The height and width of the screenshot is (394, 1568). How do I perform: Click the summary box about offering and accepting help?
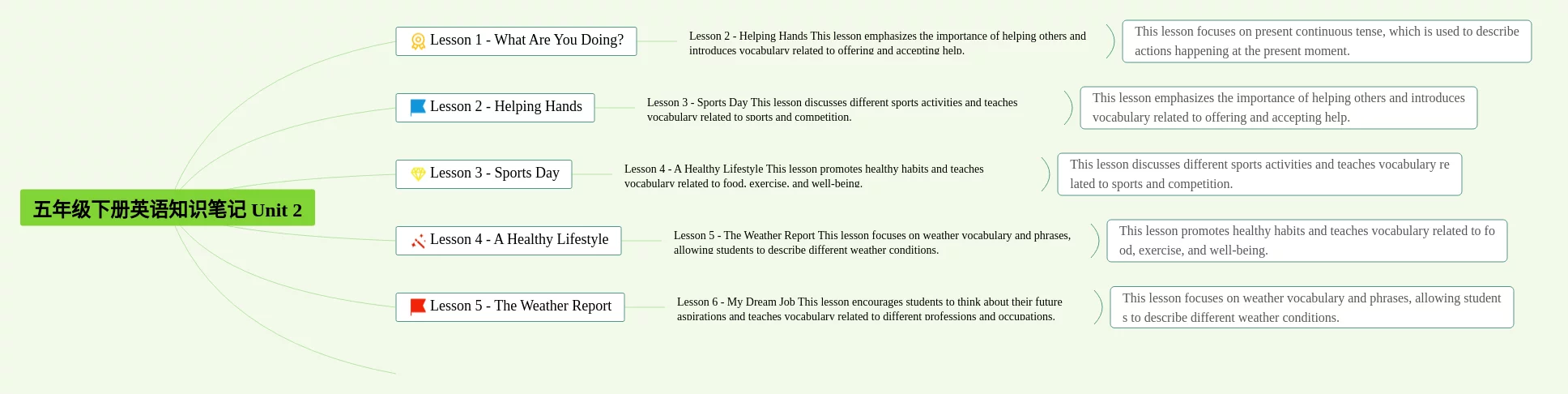[x=1278, y=108]
